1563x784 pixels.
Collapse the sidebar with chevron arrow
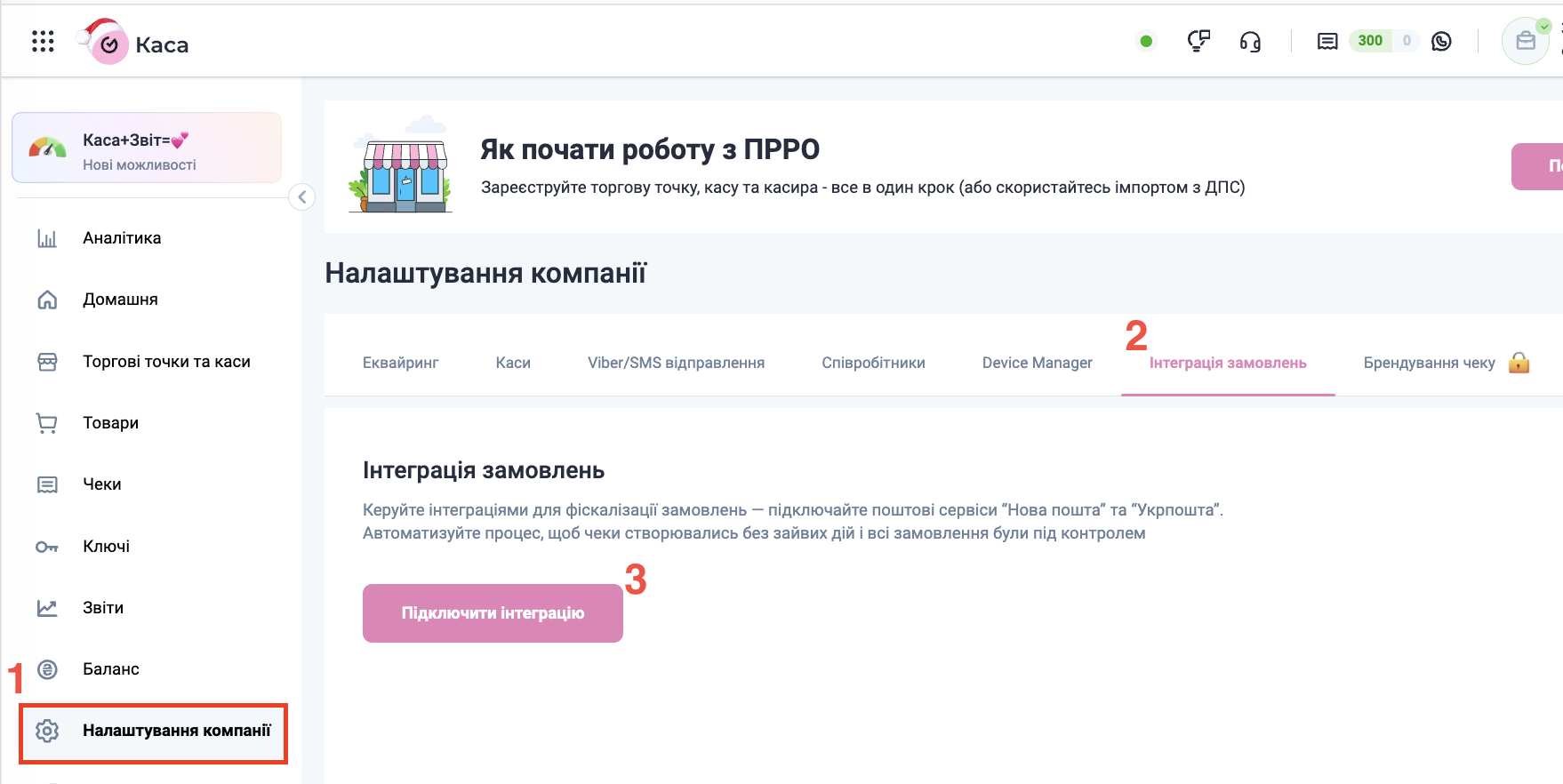tap(302, 197)
